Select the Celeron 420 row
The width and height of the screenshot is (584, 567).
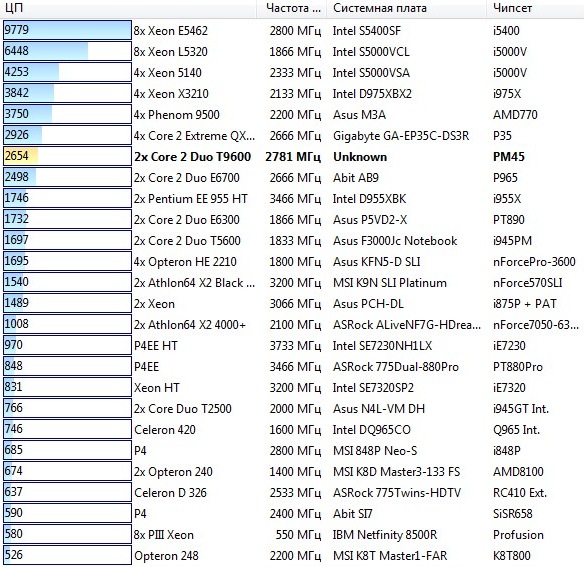(292, 430)
